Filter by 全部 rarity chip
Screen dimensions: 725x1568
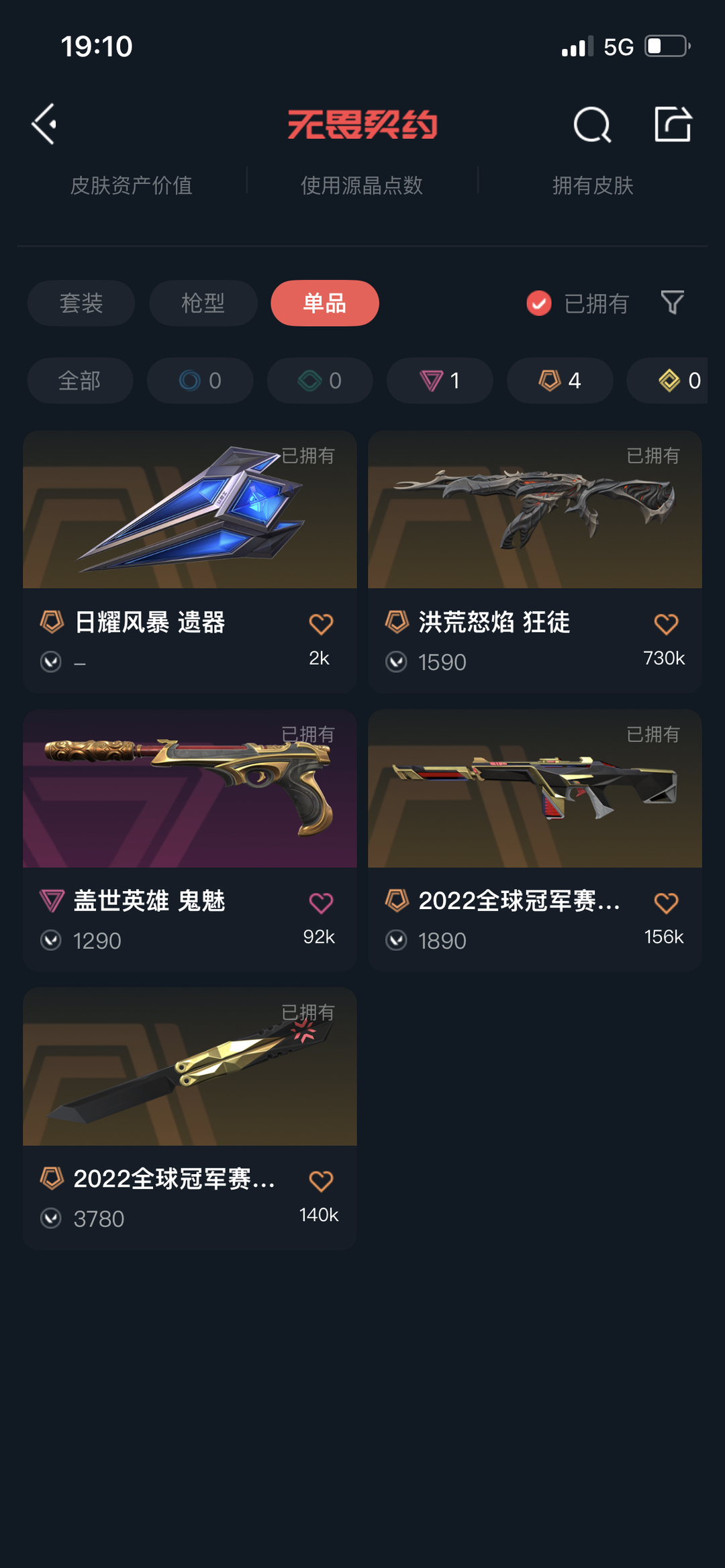(x=80, y=380)
